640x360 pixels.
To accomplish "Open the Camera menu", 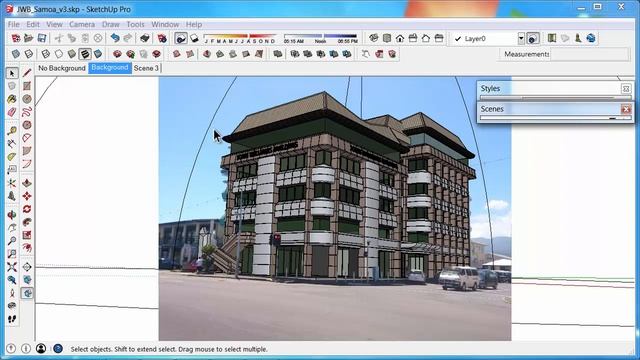I will [82, 24].
